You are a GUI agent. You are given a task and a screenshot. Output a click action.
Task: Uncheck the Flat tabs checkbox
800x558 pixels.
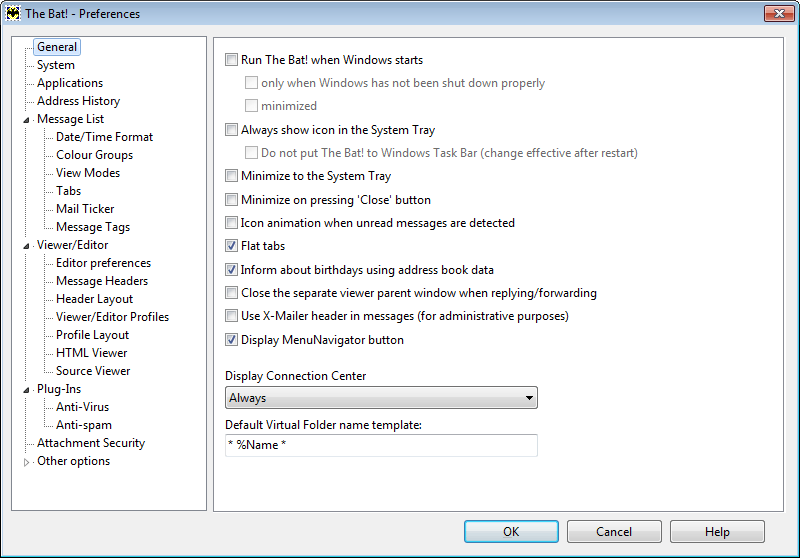(232, 246)
